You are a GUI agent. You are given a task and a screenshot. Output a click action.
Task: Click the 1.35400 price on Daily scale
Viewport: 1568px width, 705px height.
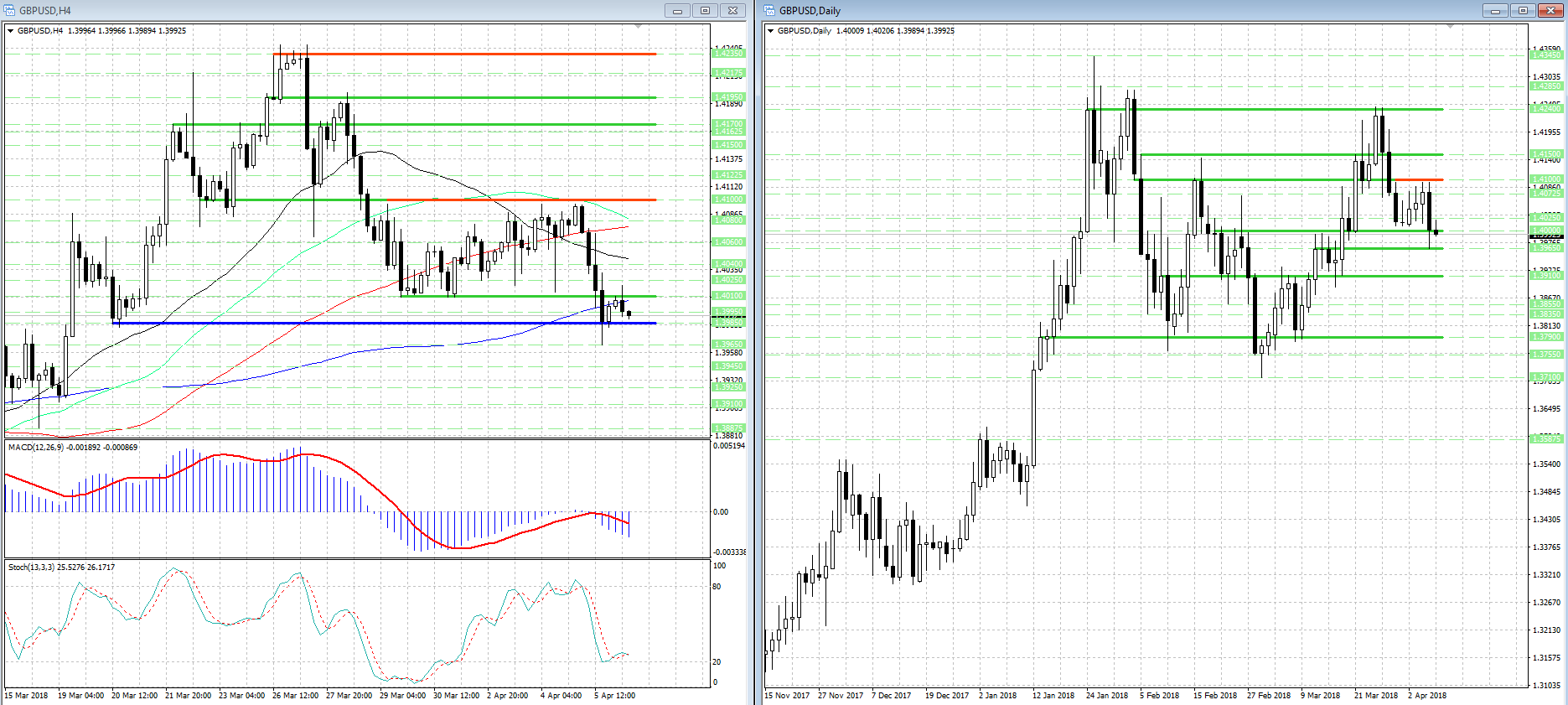click(x=1546, y=464)
